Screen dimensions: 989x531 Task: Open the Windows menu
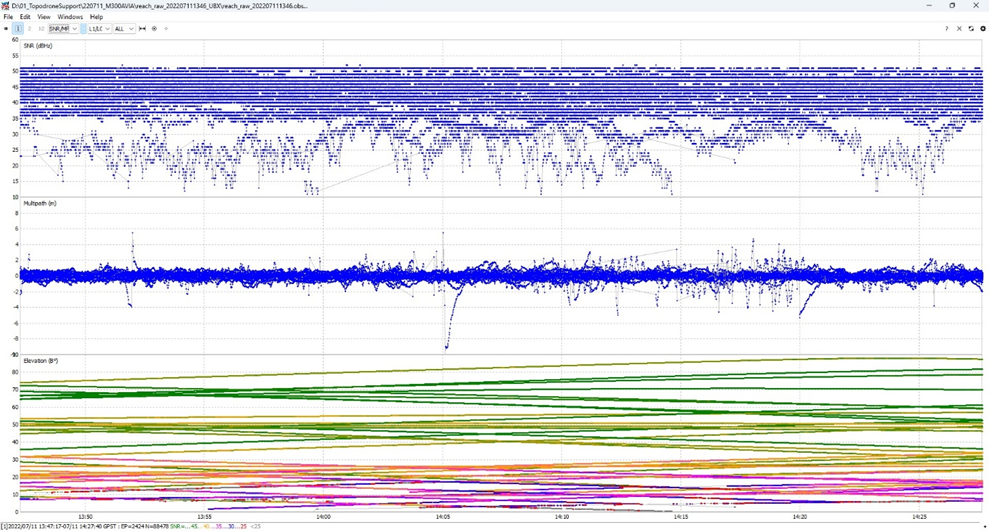(70, 17)
